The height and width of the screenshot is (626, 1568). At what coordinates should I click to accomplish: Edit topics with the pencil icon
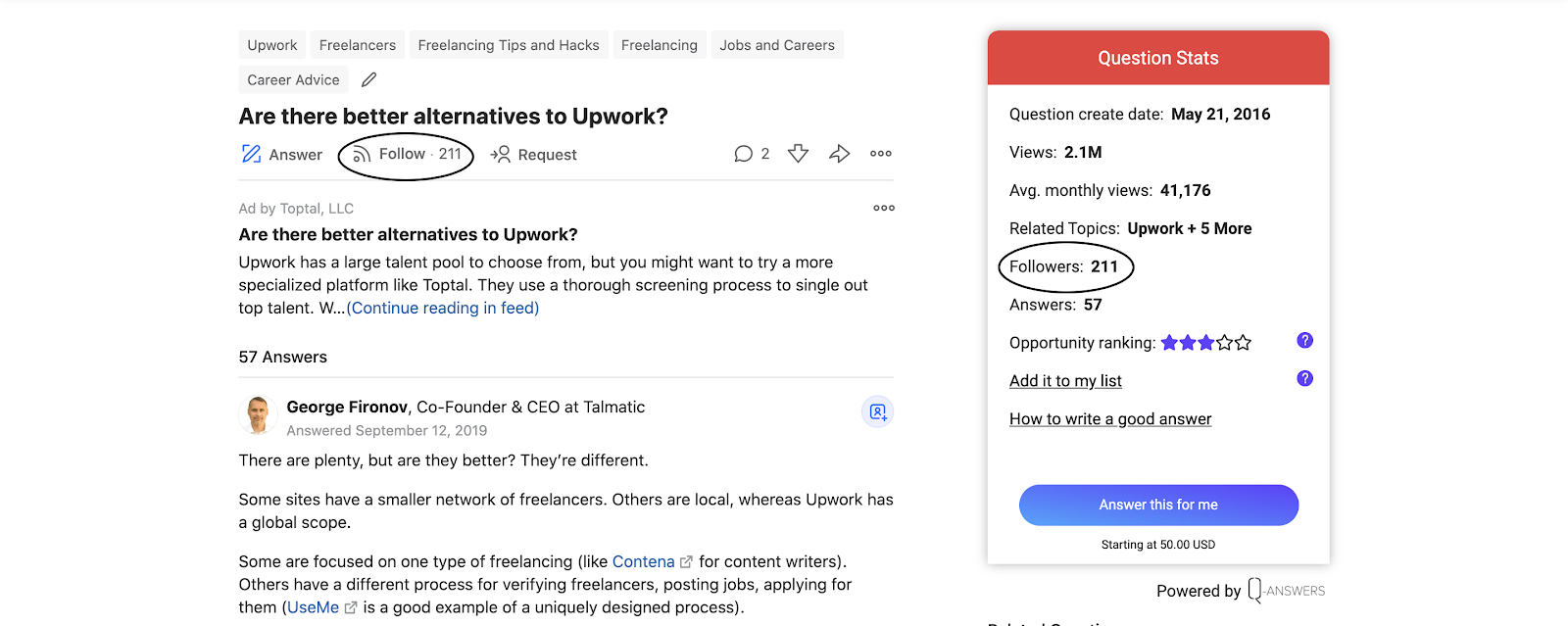[369, 79]
